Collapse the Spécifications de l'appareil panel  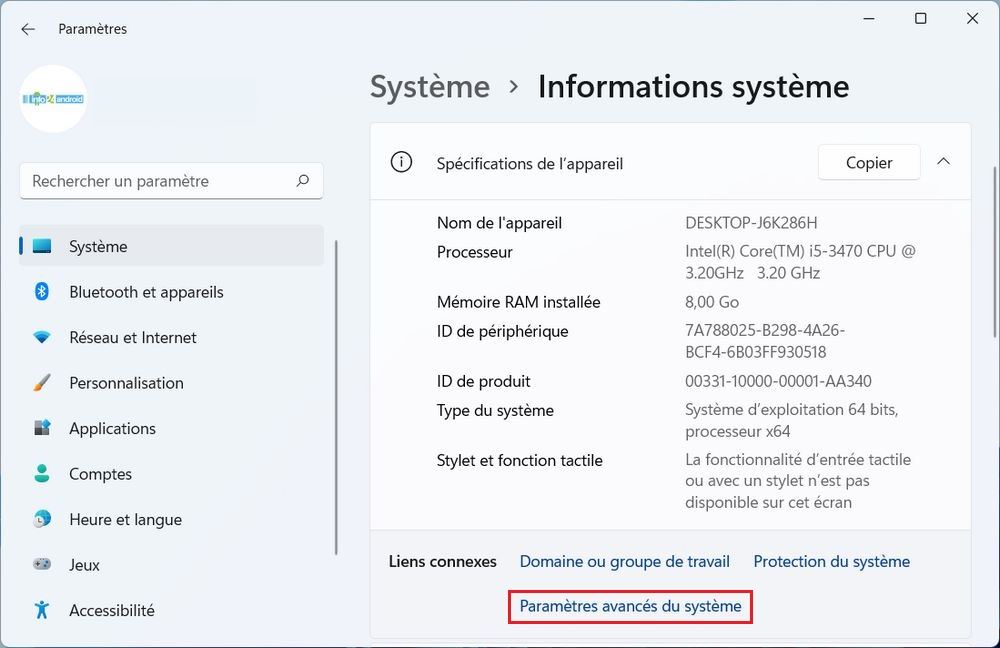coord(942,161)
